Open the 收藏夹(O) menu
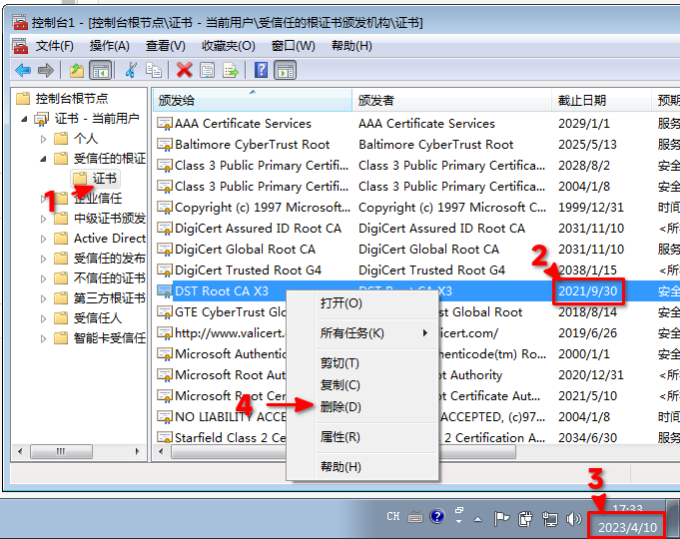 click(x=228, y=46)
